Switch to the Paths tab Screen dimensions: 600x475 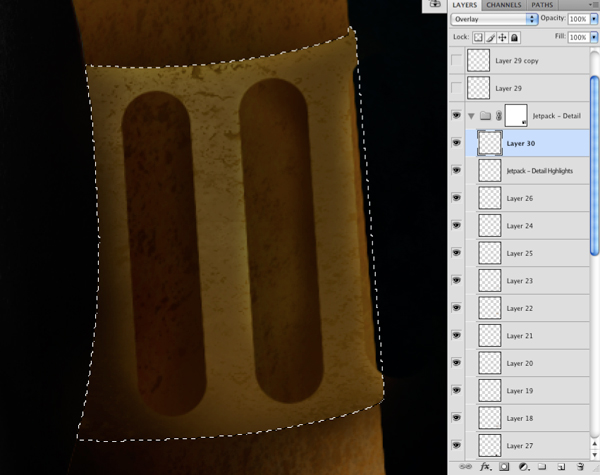click(x=542, y=5)
